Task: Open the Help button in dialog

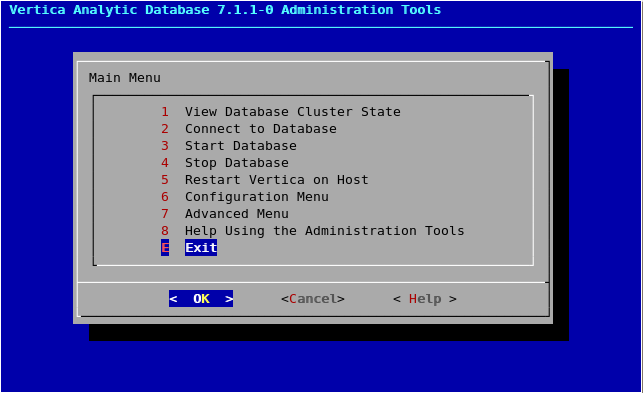Action: click(x=424, y=299)
